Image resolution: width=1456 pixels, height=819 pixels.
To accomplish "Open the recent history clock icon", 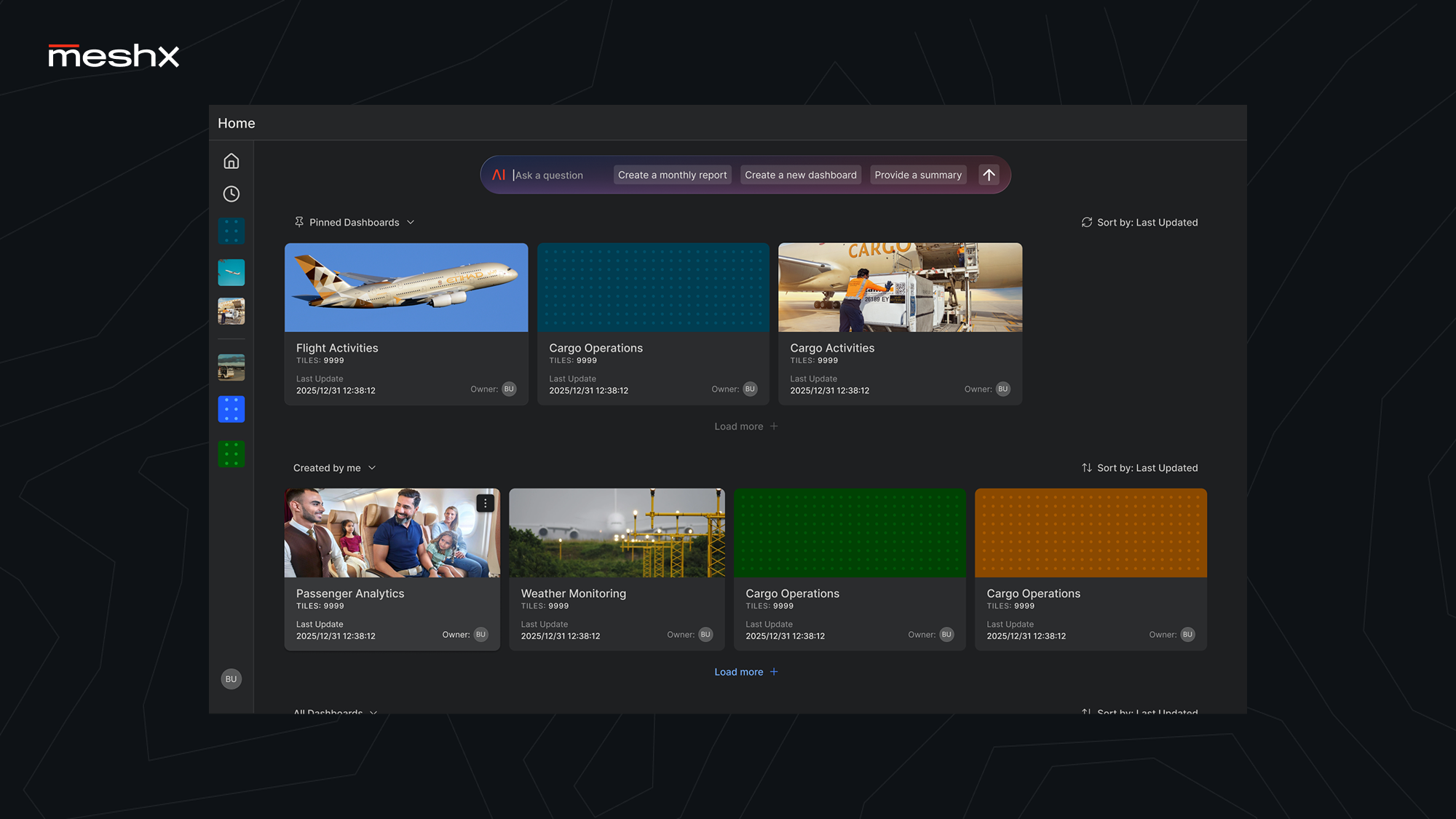I will (x=232, y=194).
